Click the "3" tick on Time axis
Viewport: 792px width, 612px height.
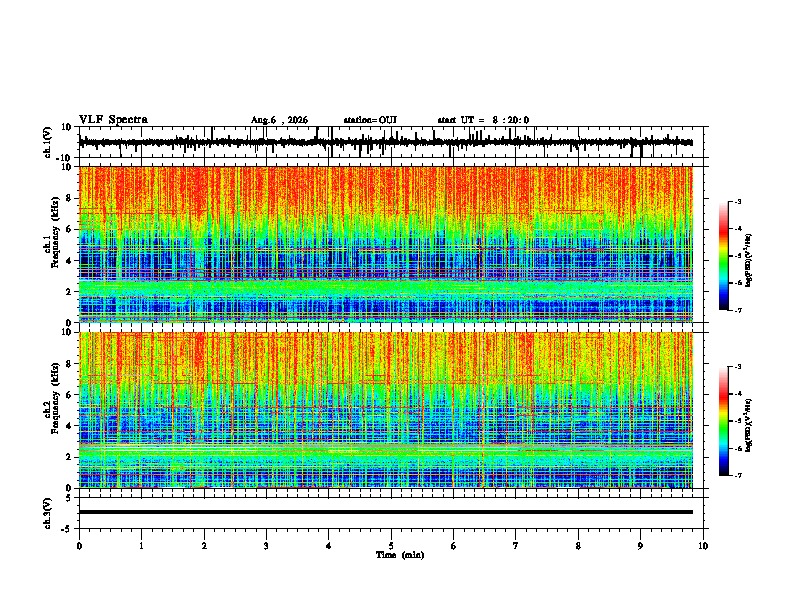[x=266, y=546]
